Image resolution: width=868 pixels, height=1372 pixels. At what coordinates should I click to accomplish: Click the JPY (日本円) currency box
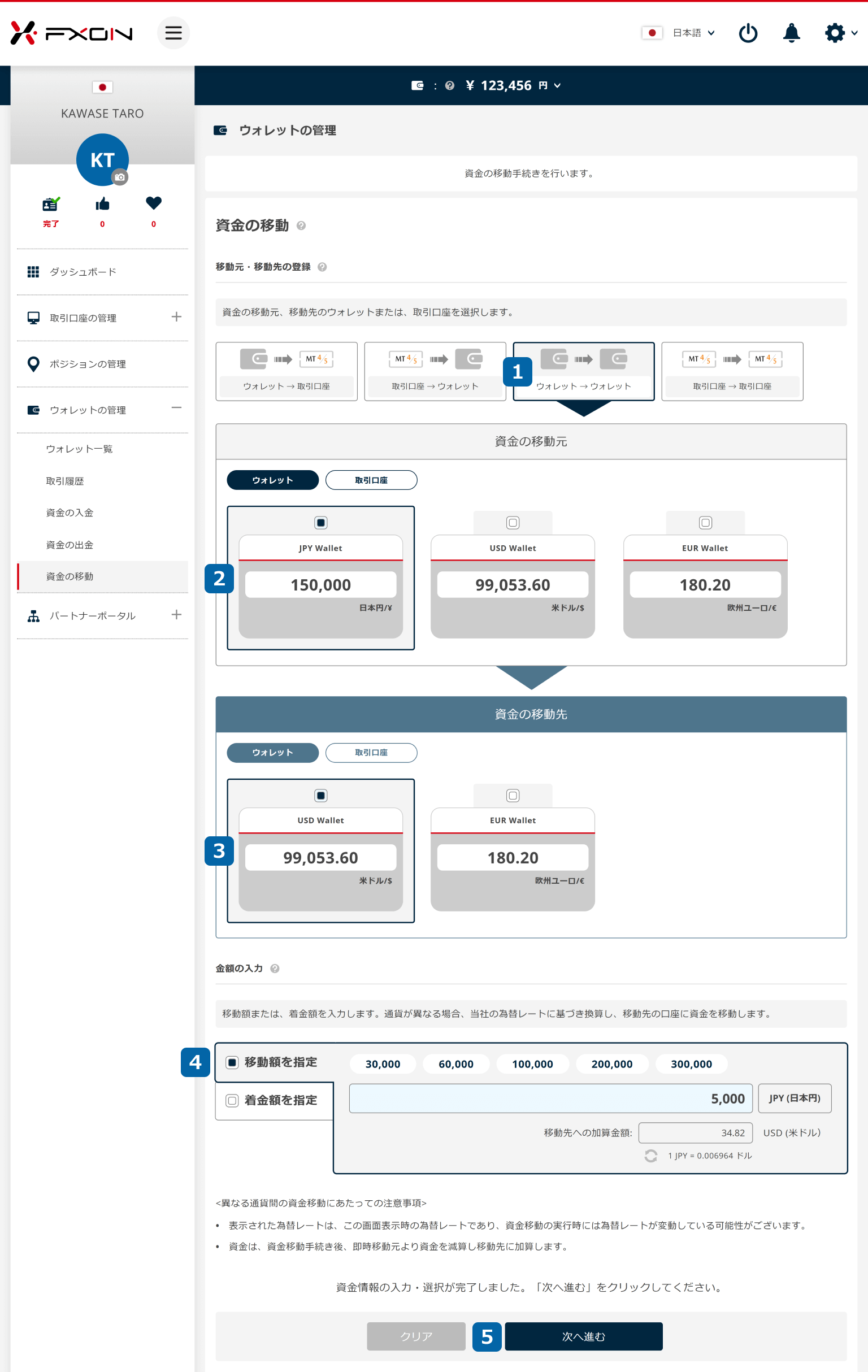coord(795,1099)
